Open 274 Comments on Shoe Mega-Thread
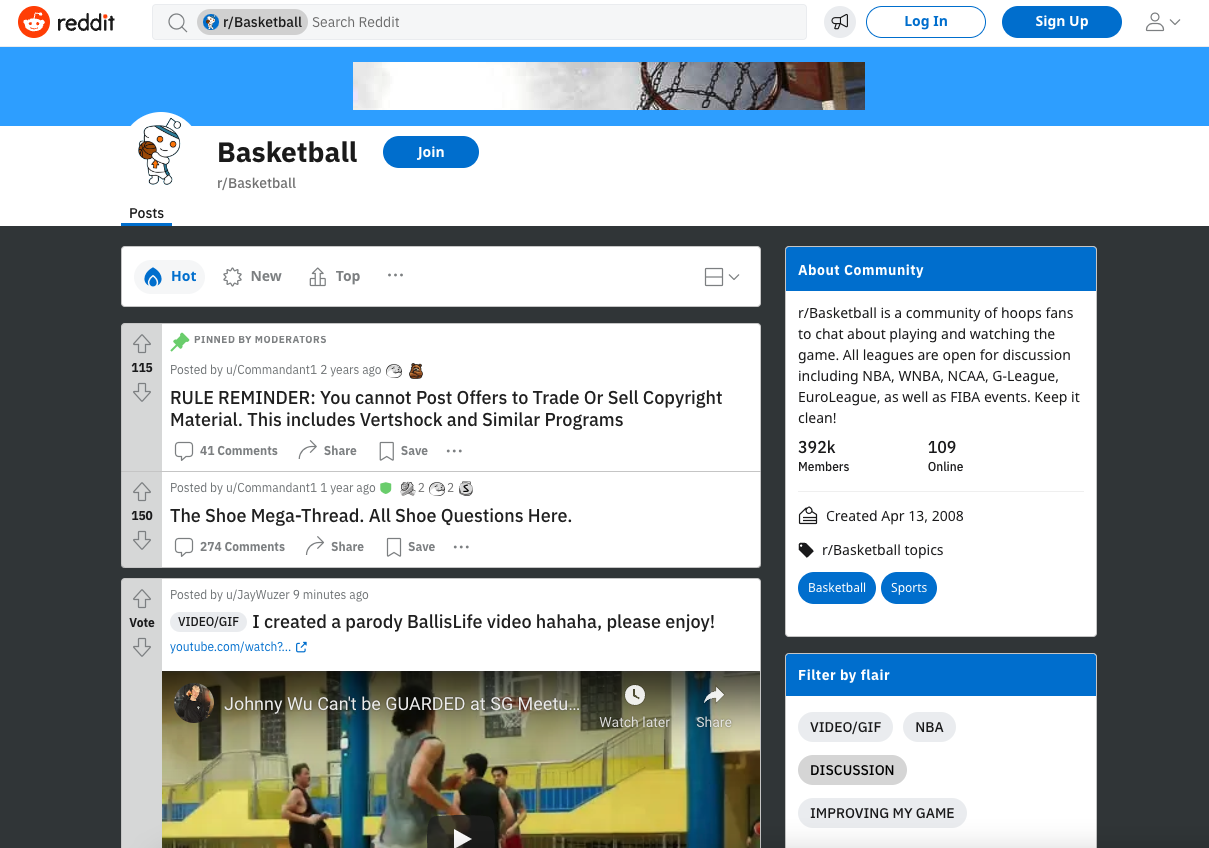 pos(230,547)
